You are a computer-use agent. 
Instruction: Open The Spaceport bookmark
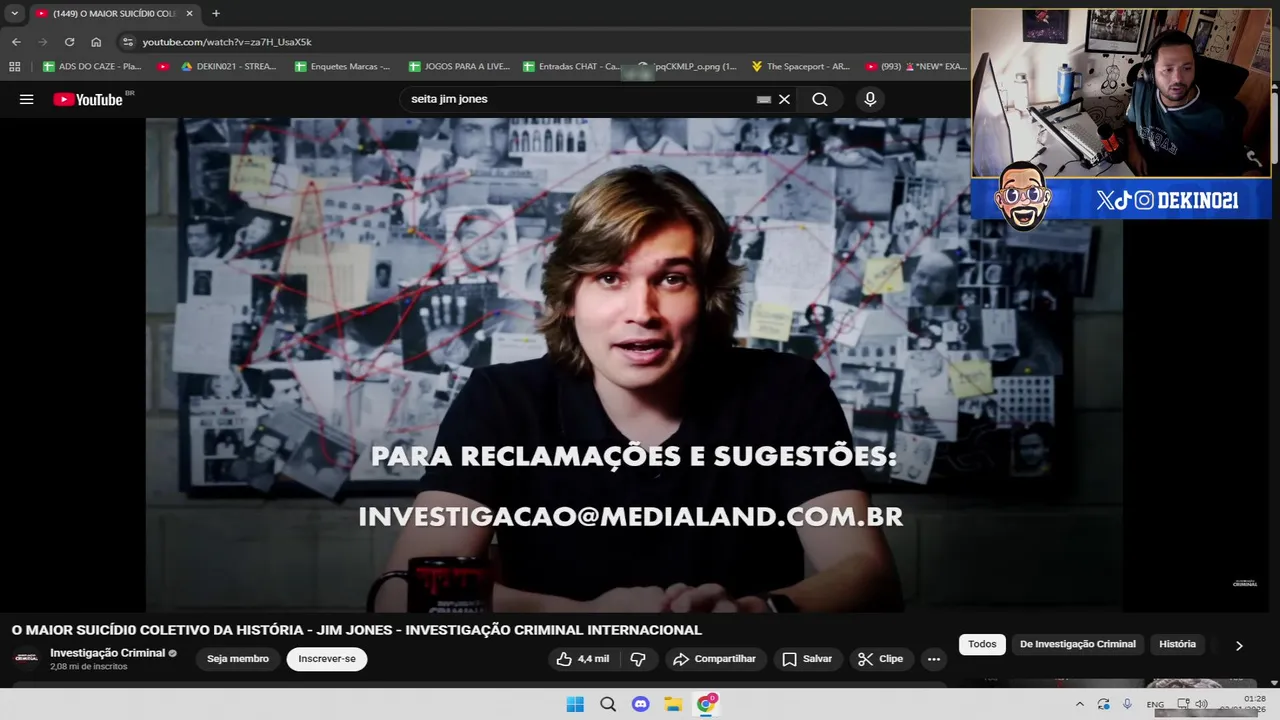click(801, 66)
